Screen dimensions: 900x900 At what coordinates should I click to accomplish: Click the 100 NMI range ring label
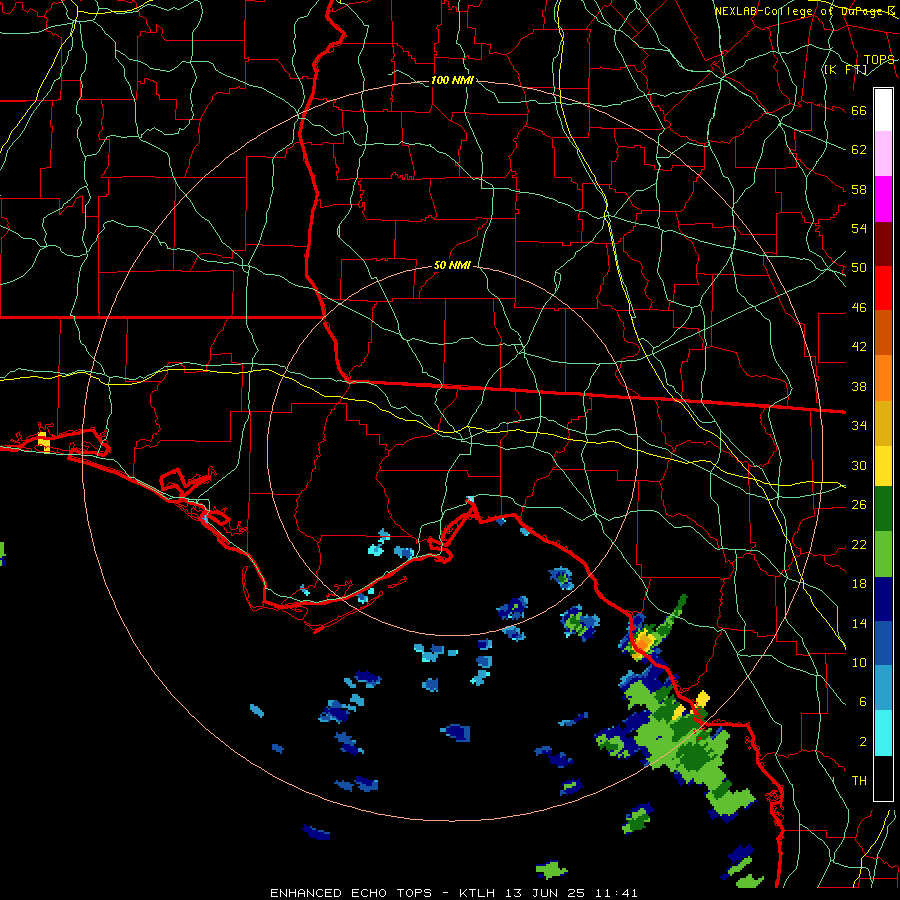(x=452, y=80)
